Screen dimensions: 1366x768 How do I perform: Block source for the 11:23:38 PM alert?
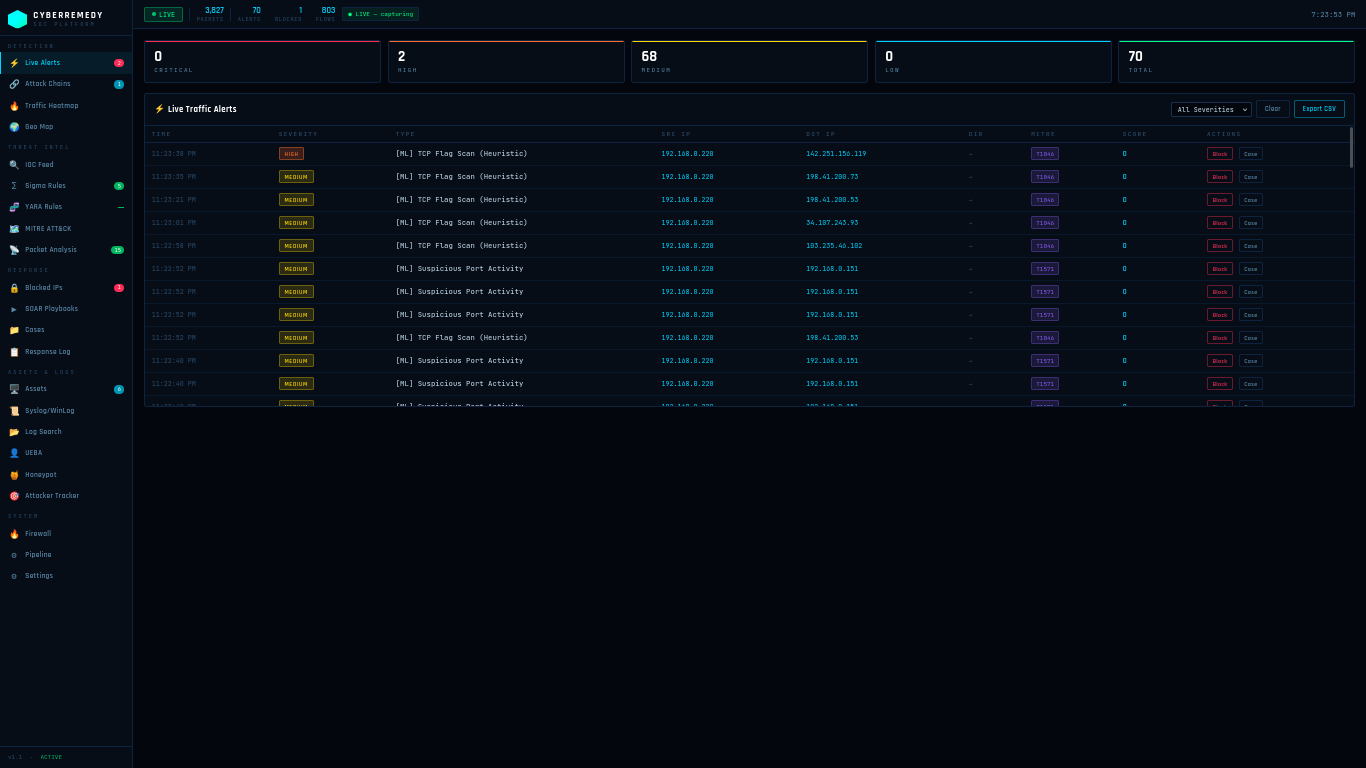pos(1220,154)
